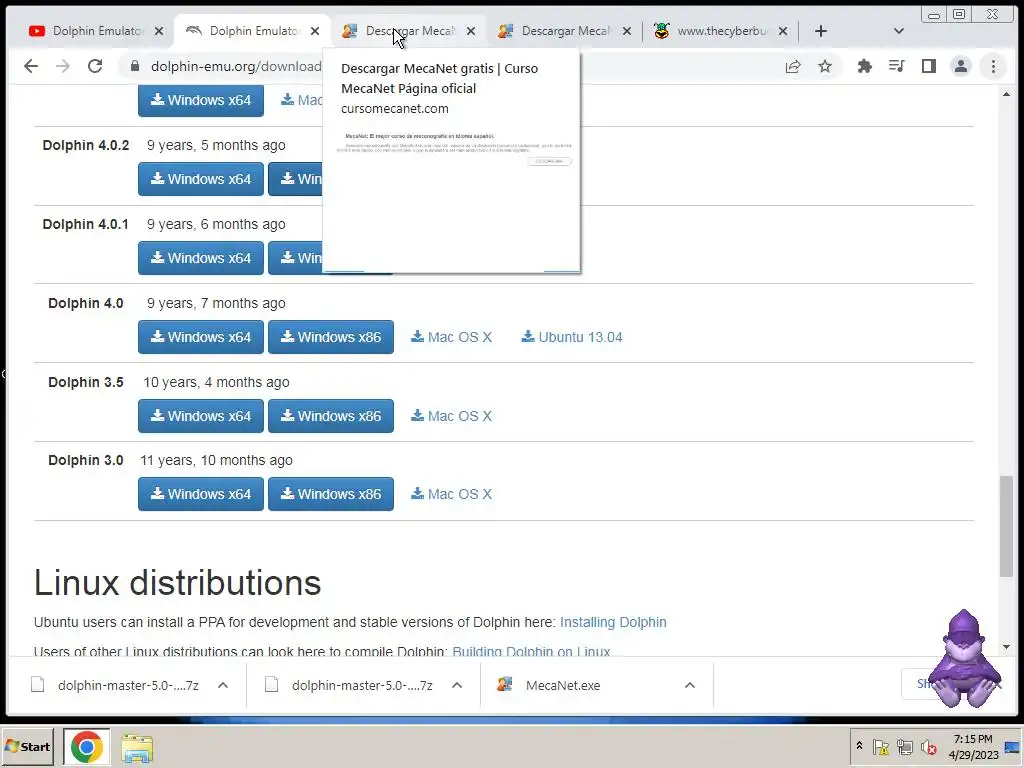Open Windows Explorer from the taskbar
1024x768 pixels.
(137, 748)
